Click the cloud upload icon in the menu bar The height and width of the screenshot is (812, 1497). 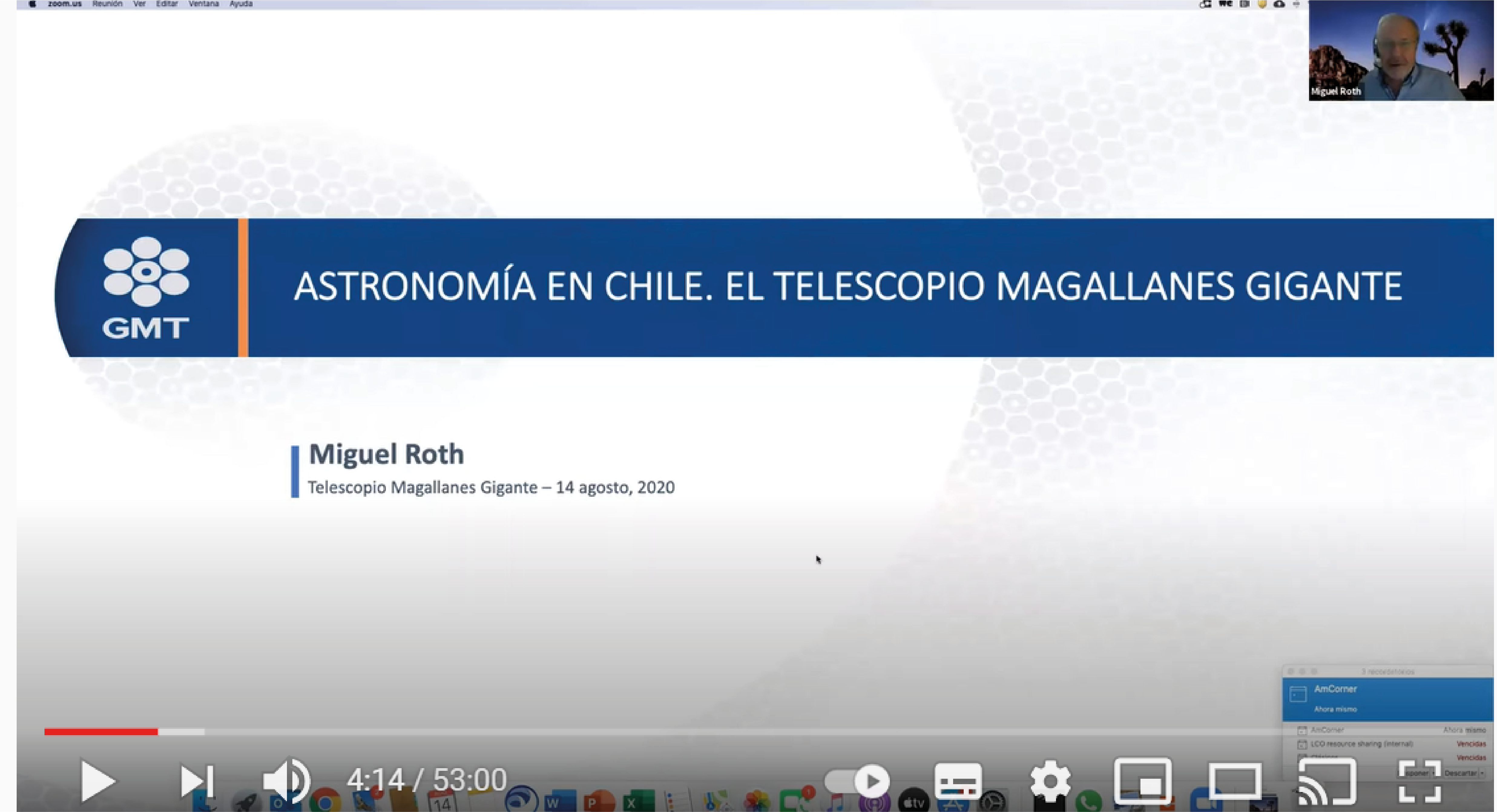coord(1279,4)
